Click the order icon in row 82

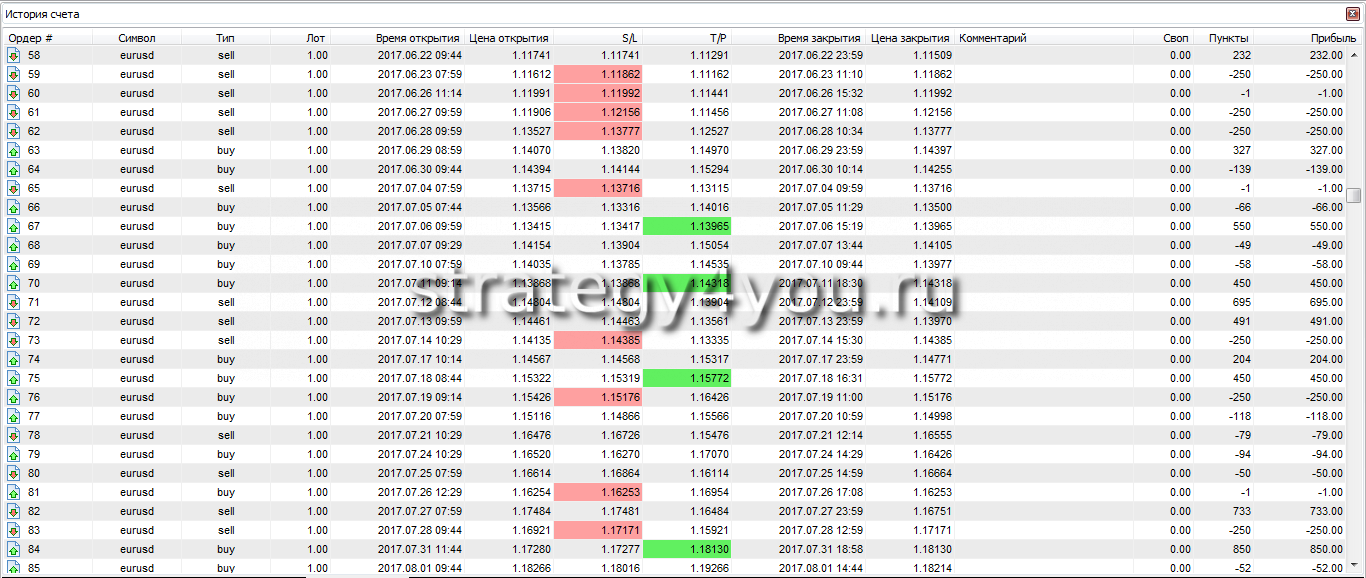tap(14, 511)
